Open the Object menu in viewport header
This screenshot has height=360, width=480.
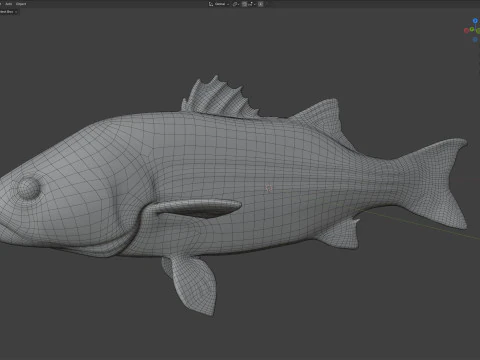click(21, 4)
